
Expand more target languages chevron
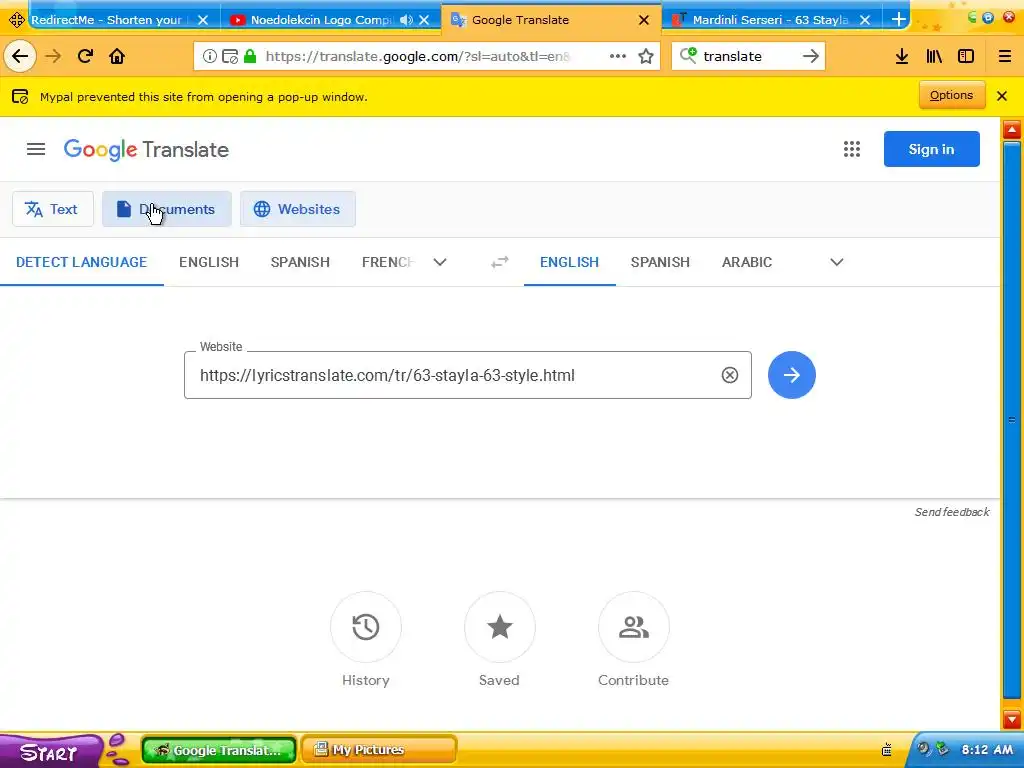pos(837,262)
